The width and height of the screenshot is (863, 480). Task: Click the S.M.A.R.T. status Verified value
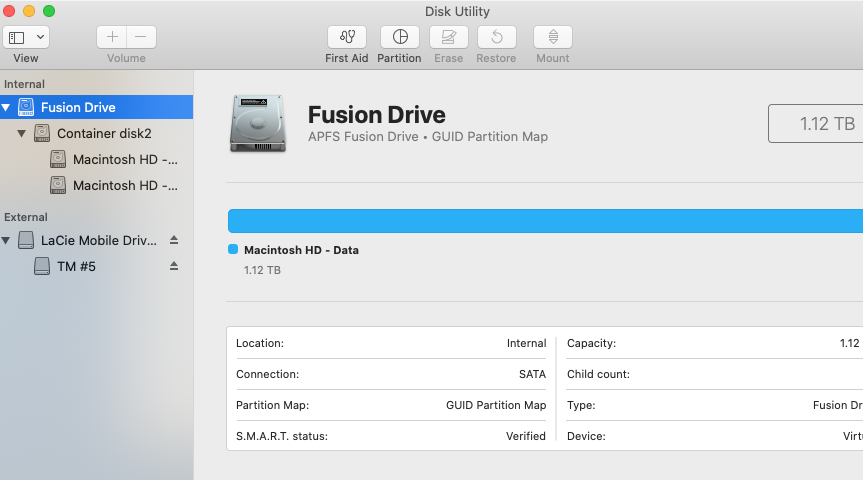(x=526, y=436)
